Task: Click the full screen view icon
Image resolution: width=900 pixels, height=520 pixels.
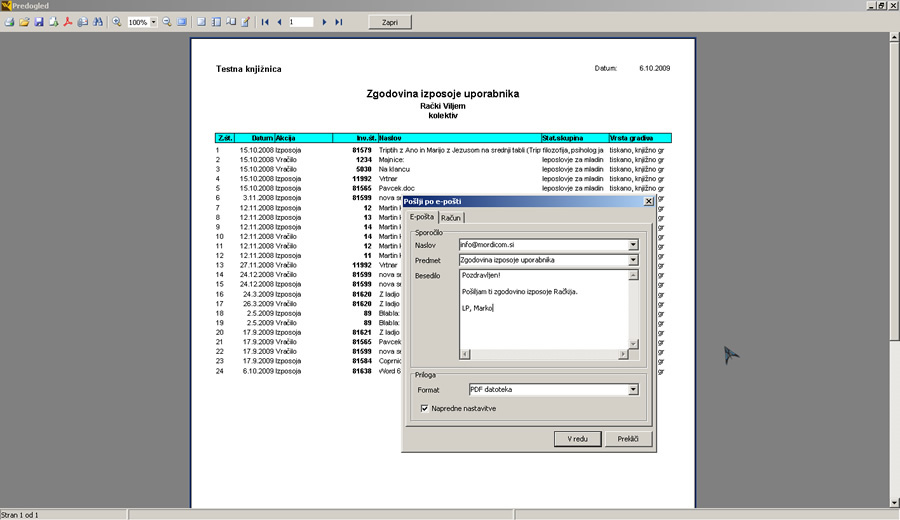Action: 182,22
